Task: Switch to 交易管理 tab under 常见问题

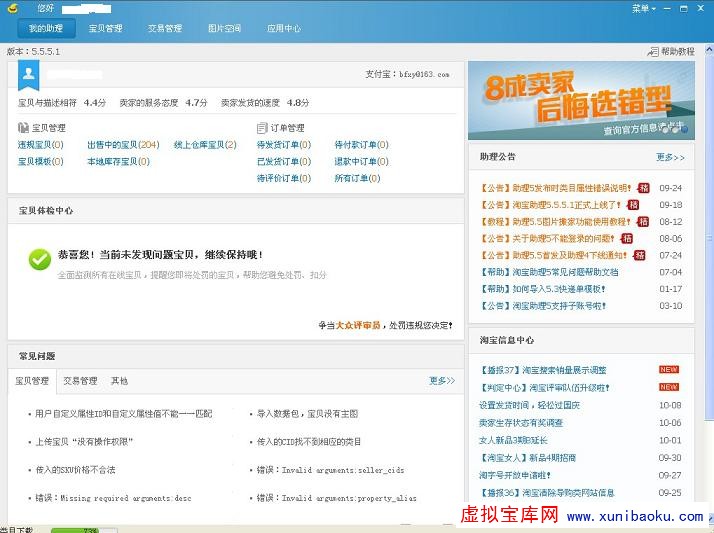Action: point(80,381)
